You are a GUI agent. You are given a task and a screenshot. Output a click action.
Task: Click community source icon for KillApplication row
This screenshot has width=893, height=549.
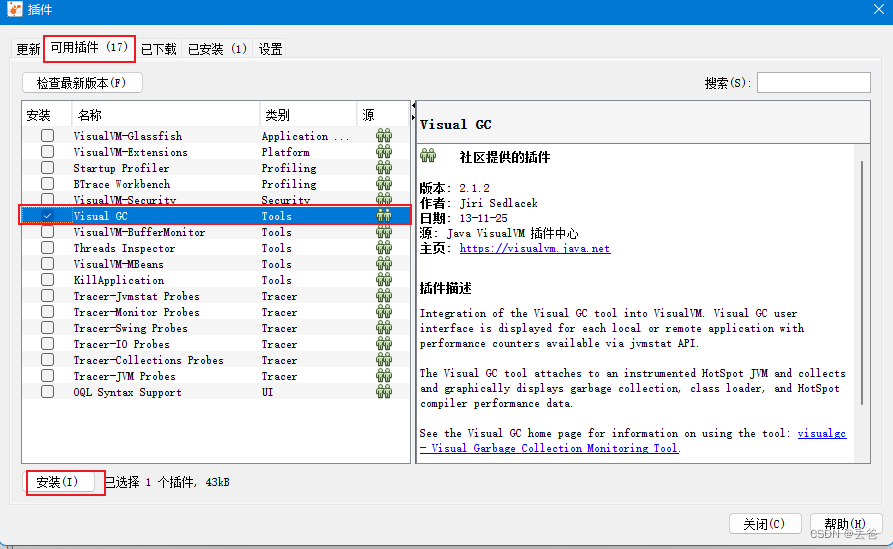(x=384, y=280)
